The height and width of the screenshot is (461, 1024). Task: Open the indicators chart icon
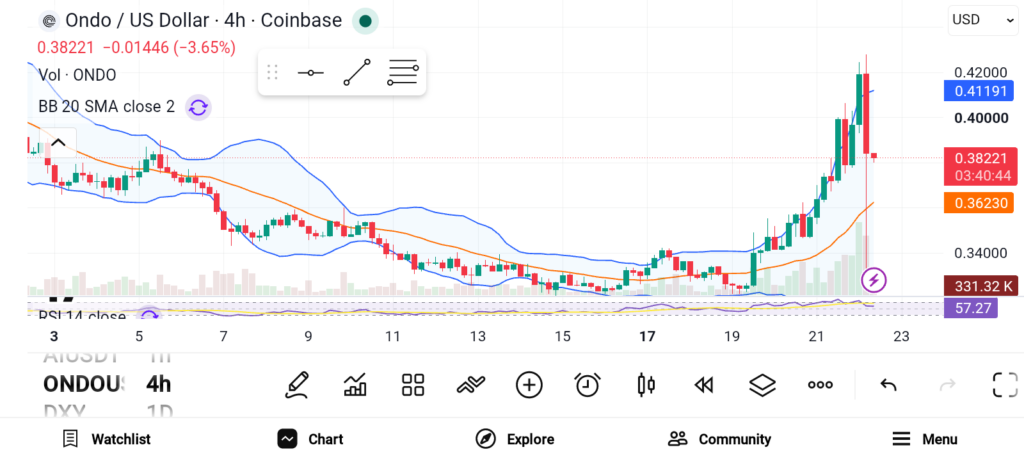[x=355, y=385]
